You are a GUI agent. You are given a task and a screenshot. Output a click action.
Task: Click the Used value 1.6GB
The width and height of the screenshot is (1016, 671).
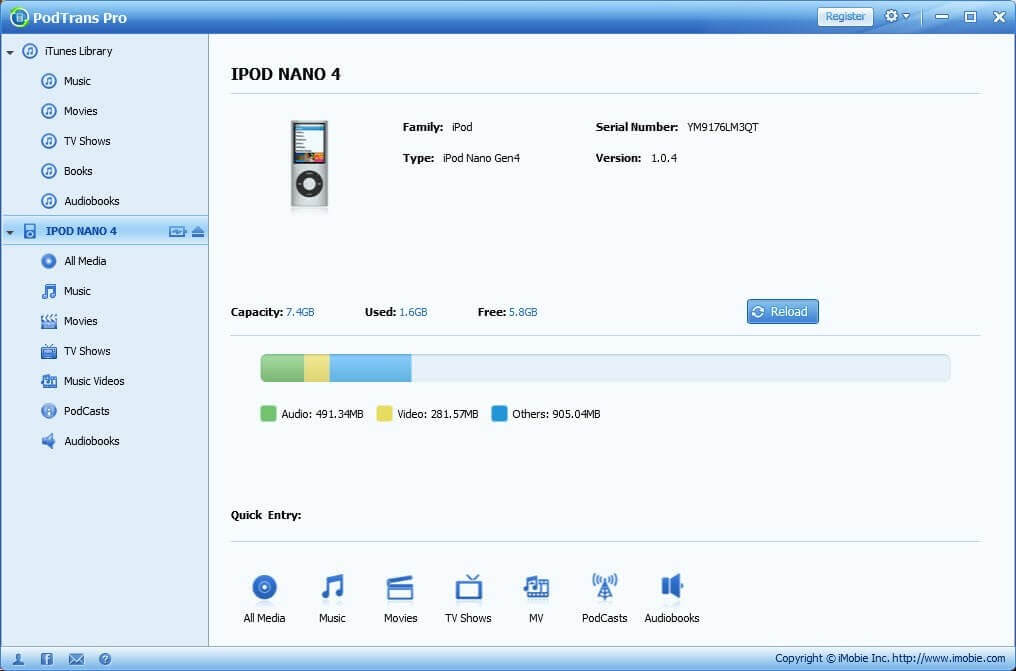[413, 312]
